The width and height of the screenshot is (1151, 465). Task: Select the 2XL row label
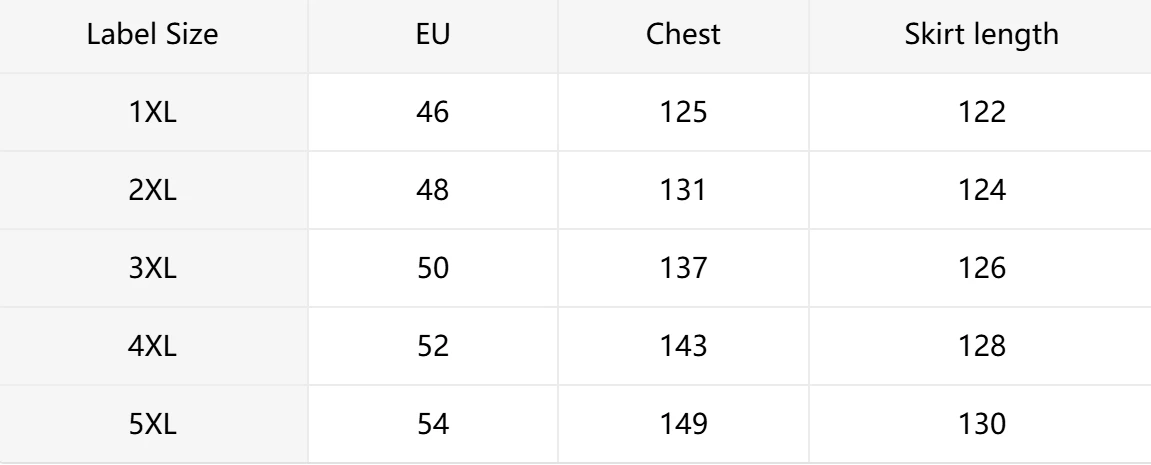(x=153, y=190)
